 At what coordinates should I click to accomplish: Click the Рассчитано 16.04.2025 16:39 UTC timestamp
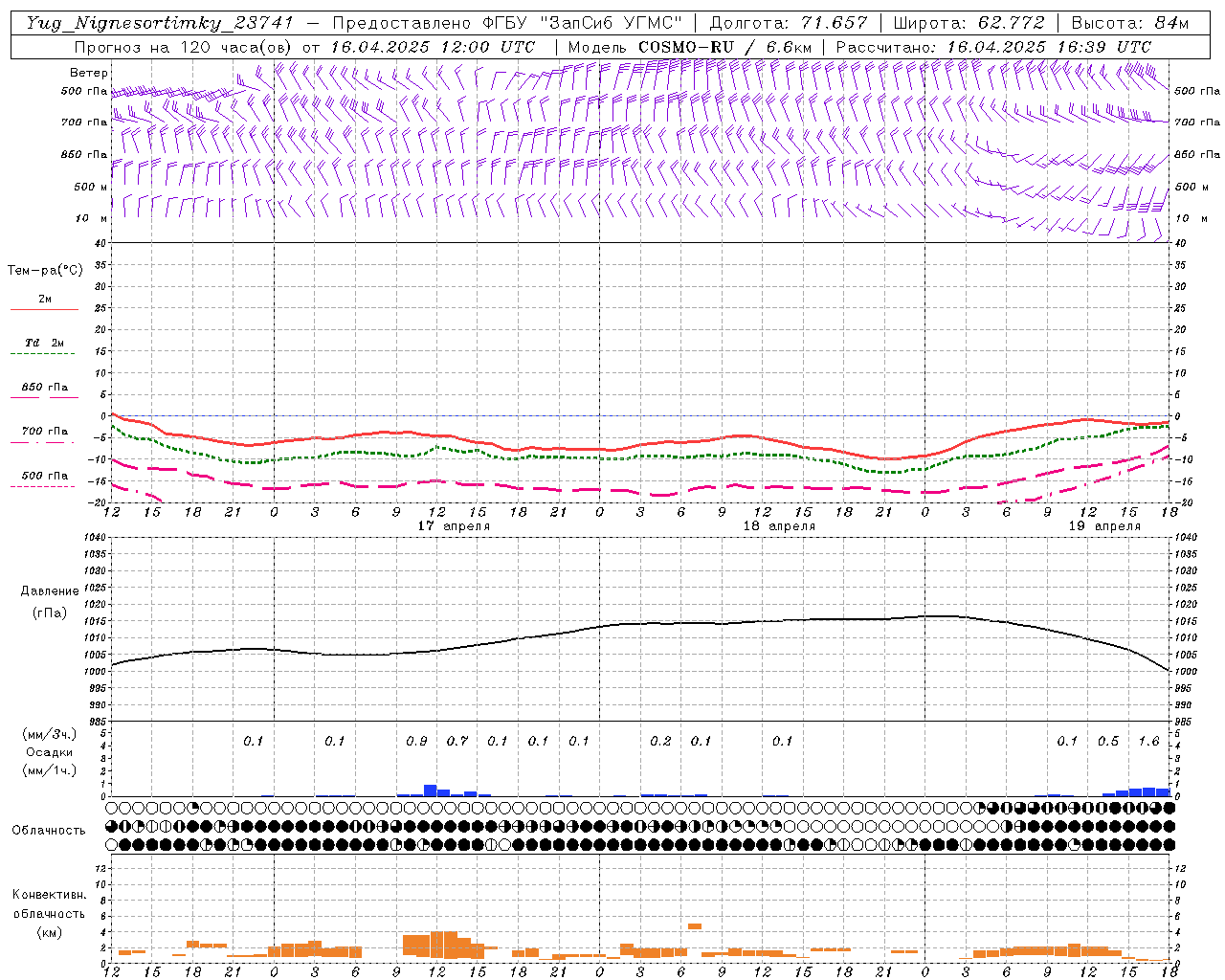coord(993,47)
